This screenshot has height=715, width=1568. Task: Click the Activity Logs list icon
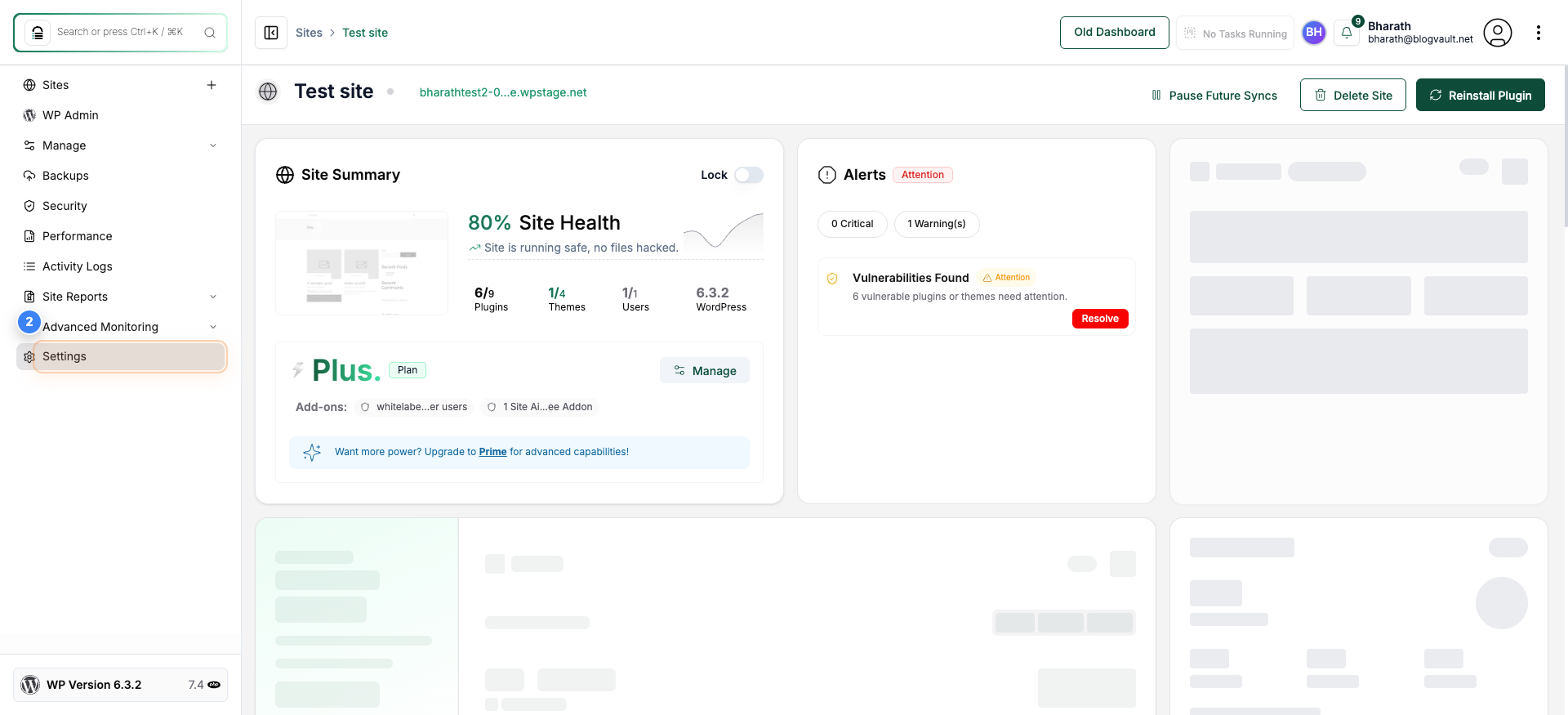(x=29, y=266)
